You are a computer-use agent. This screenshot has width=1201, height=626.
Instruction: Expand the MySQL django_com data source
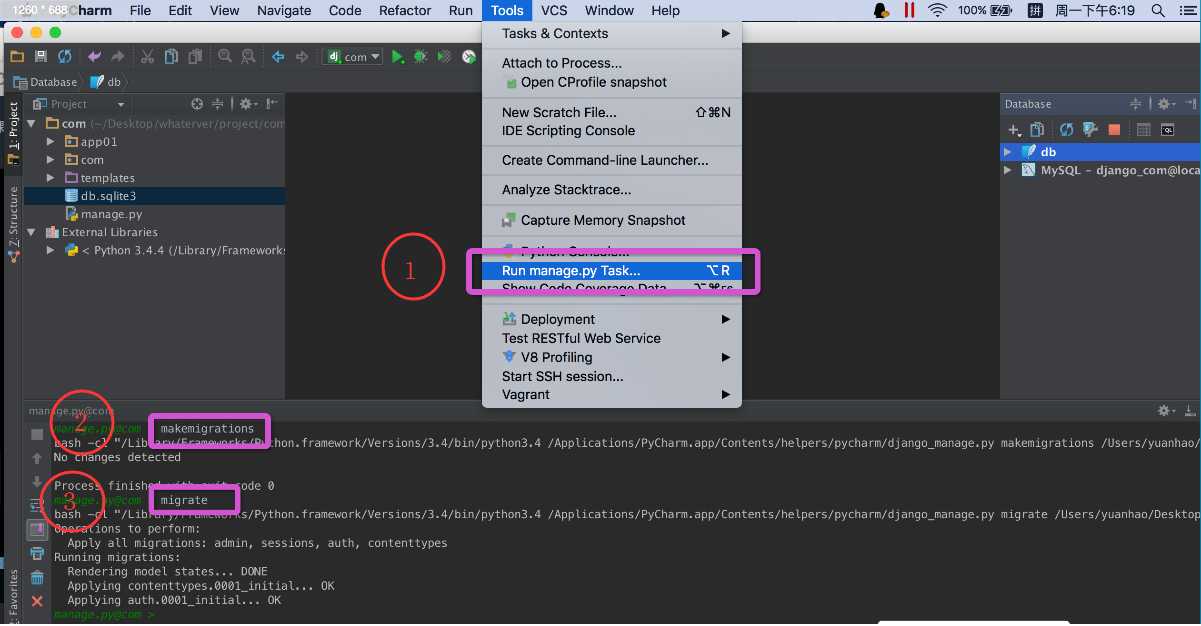(x=1009, y=170)
